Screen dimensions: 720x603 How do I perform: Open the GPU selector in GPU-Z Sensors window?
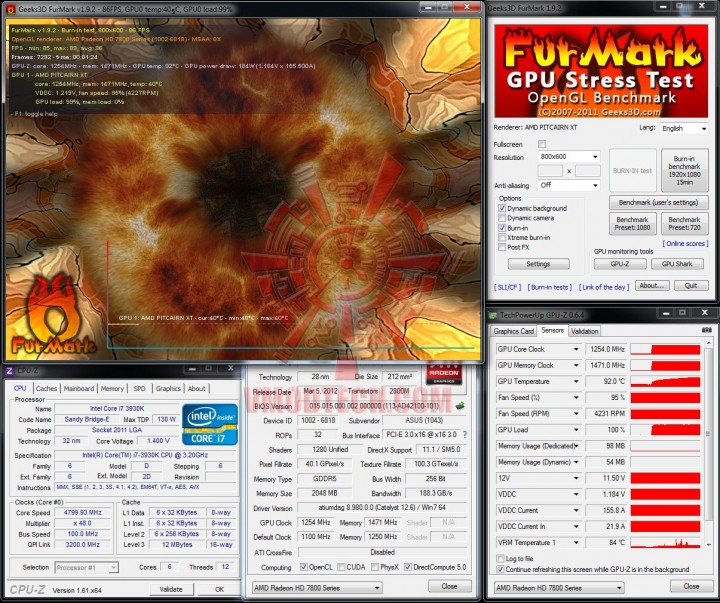coord(559,587)
